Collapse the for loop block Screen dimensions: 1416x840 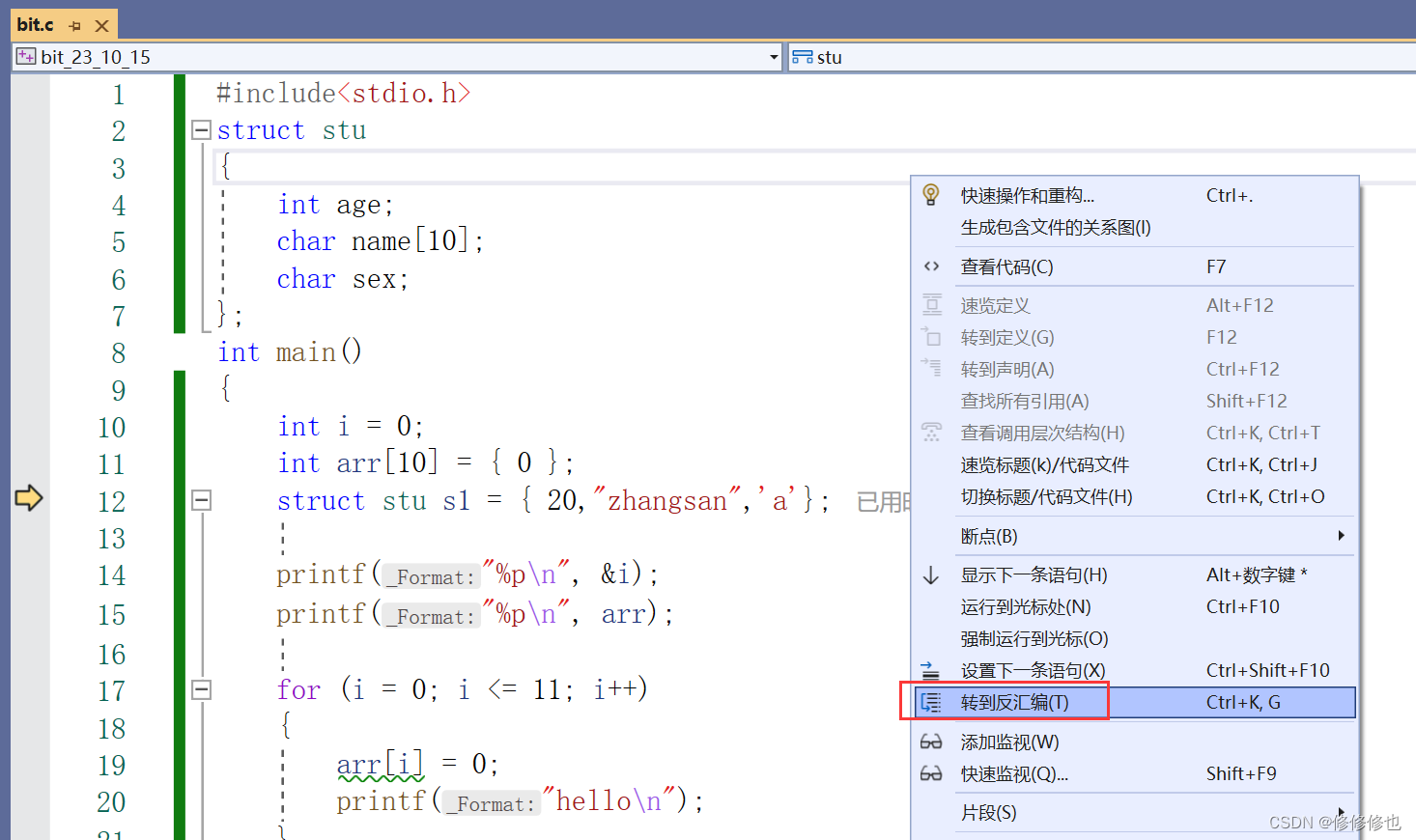point(201,689)
